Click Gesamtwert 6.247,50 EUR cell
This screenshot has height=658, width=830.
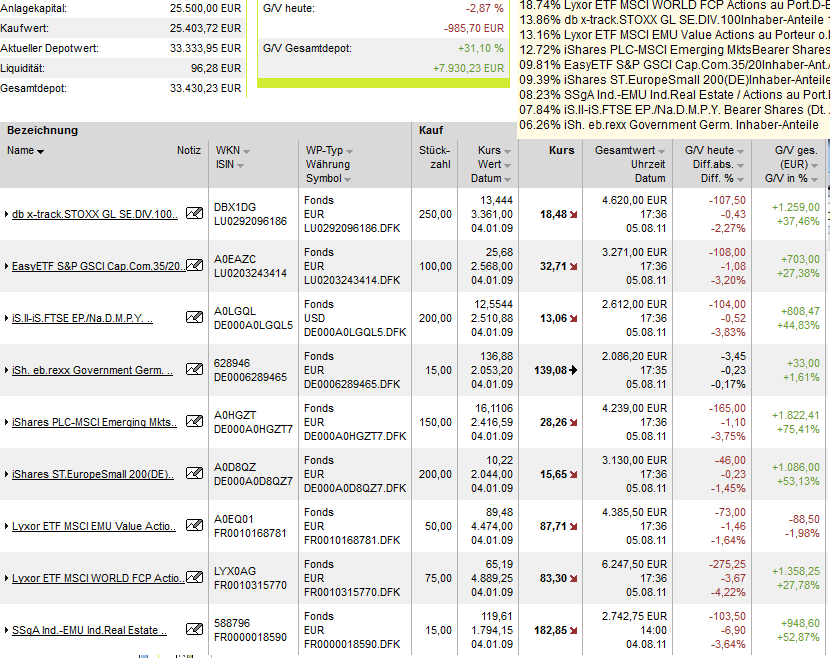[634, 564]
